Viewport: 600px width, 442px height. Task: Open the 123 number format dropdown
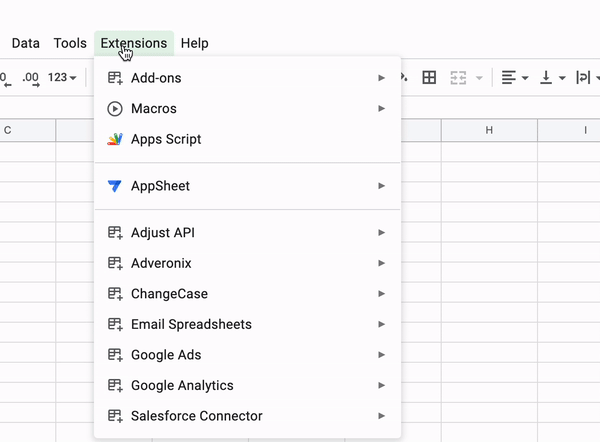pyautogui.click(x=62, y=78)
